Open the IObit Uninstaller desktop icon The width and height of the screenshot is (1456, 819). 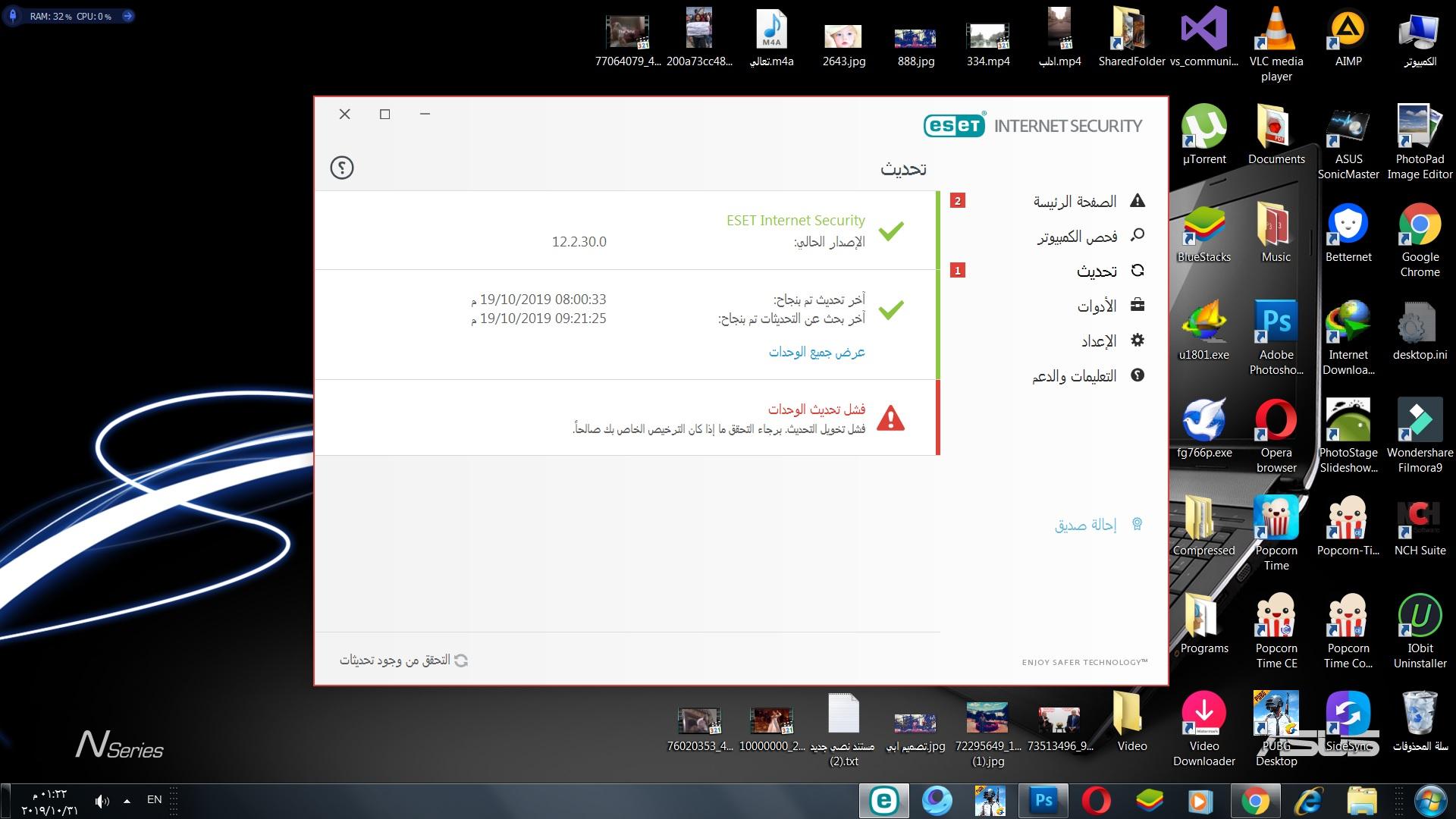pyautogui.click(x=1420, y=631)
